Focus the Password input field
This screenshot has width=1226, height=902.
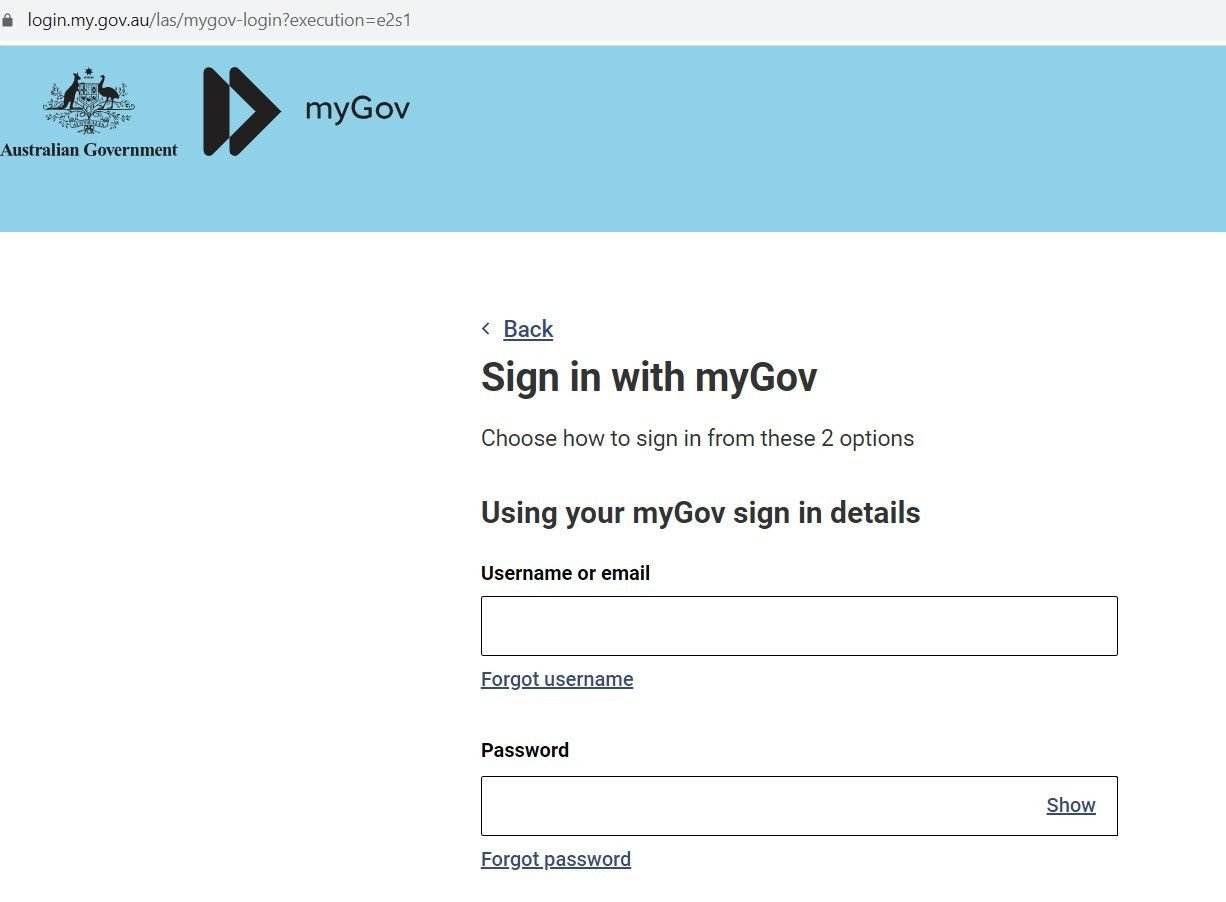pos(799,806)
